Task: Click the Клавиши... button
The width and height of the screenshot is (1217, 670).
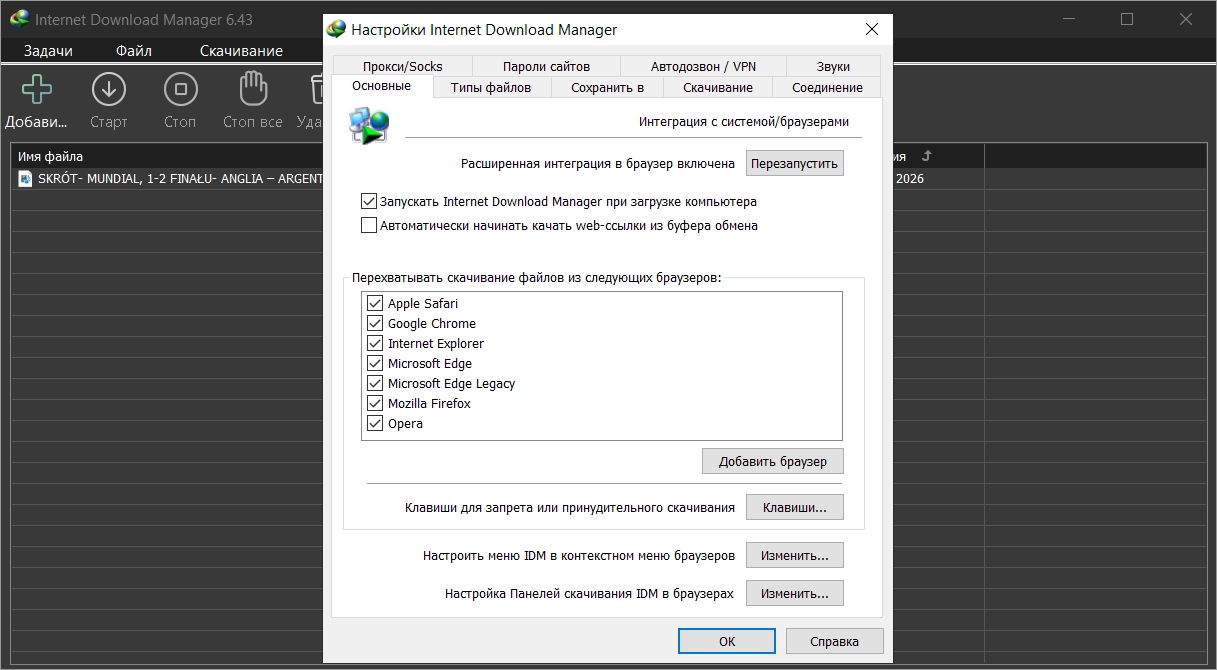Action: (x=795, y=507)
